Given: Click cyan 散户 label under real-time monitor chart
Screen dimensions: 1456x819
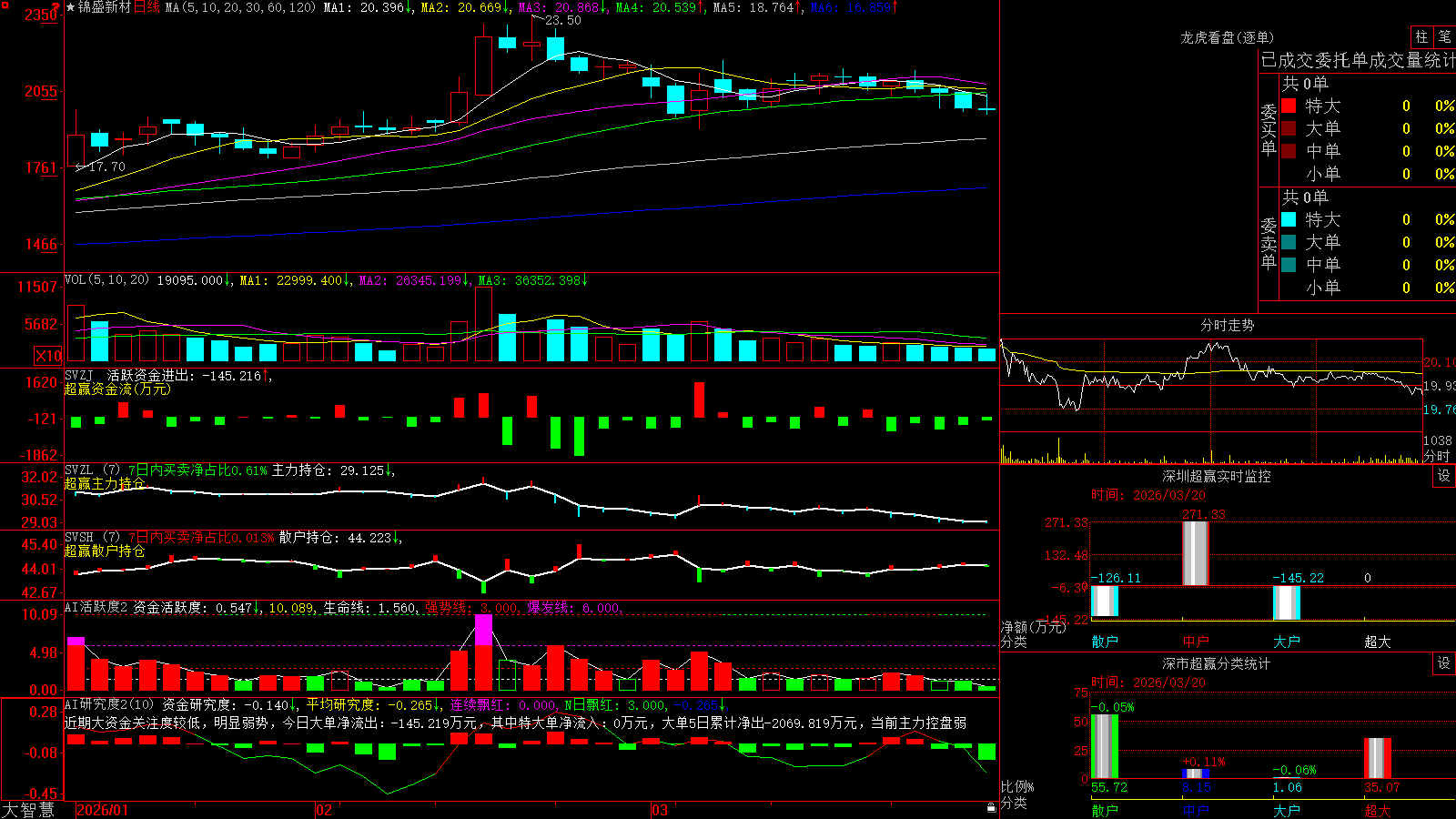Looking at the screenshot, I should [1105, 642].
